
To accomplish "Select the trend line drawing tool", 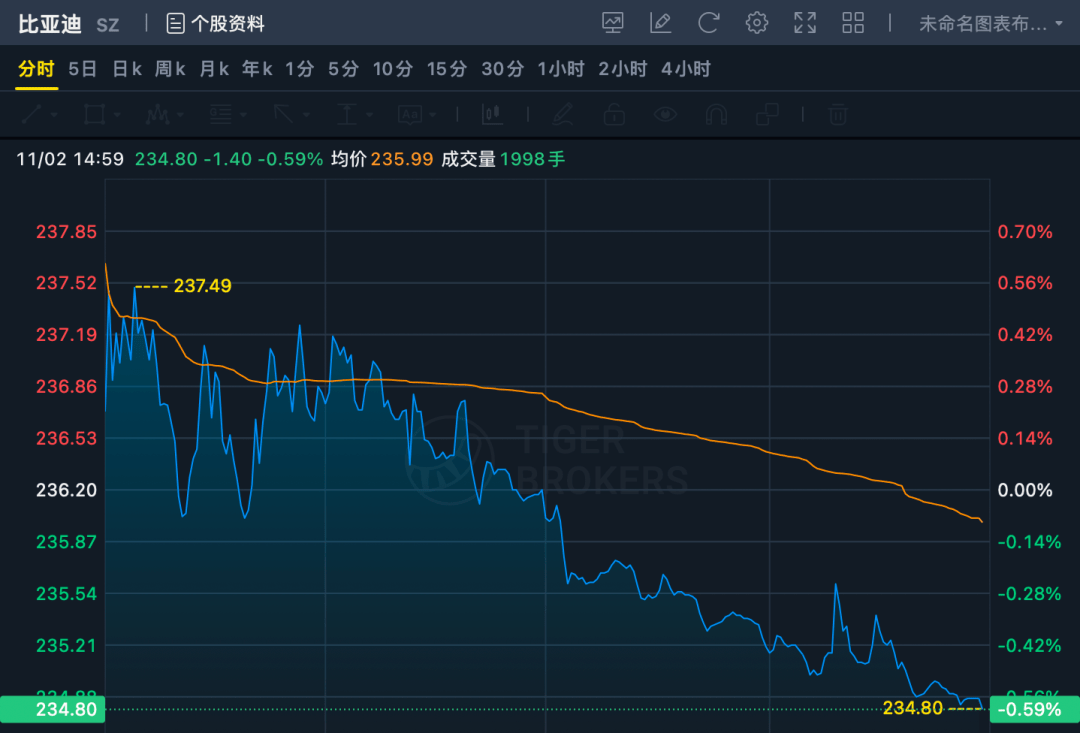I will [x=32, y=114].
